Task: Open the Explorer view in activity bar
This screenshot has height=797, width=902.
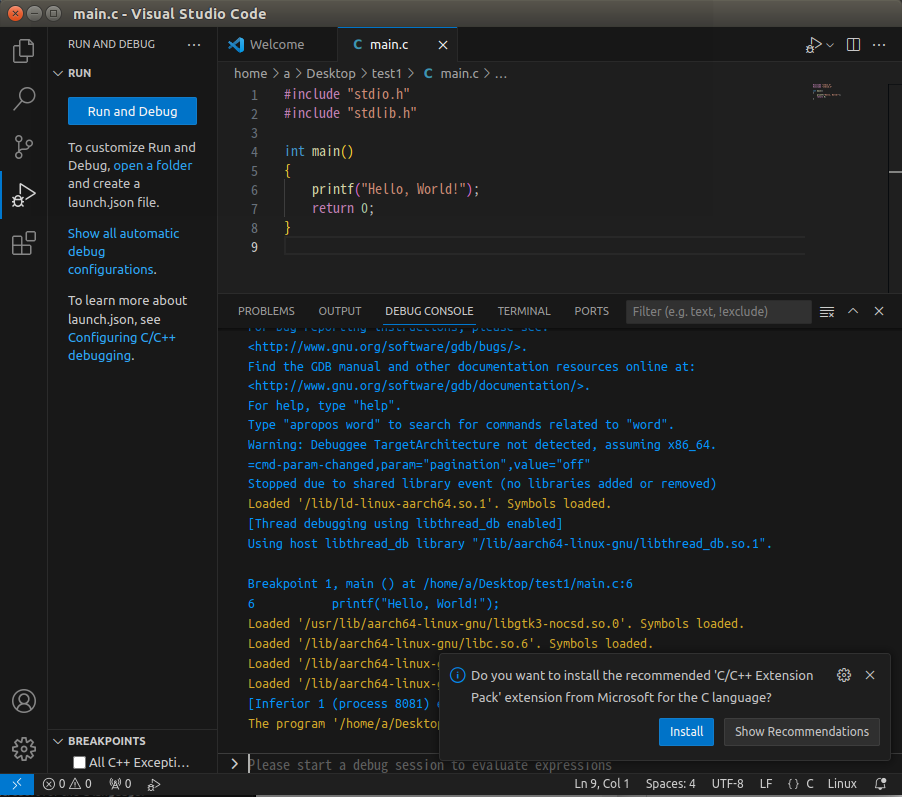Action: 24,51
